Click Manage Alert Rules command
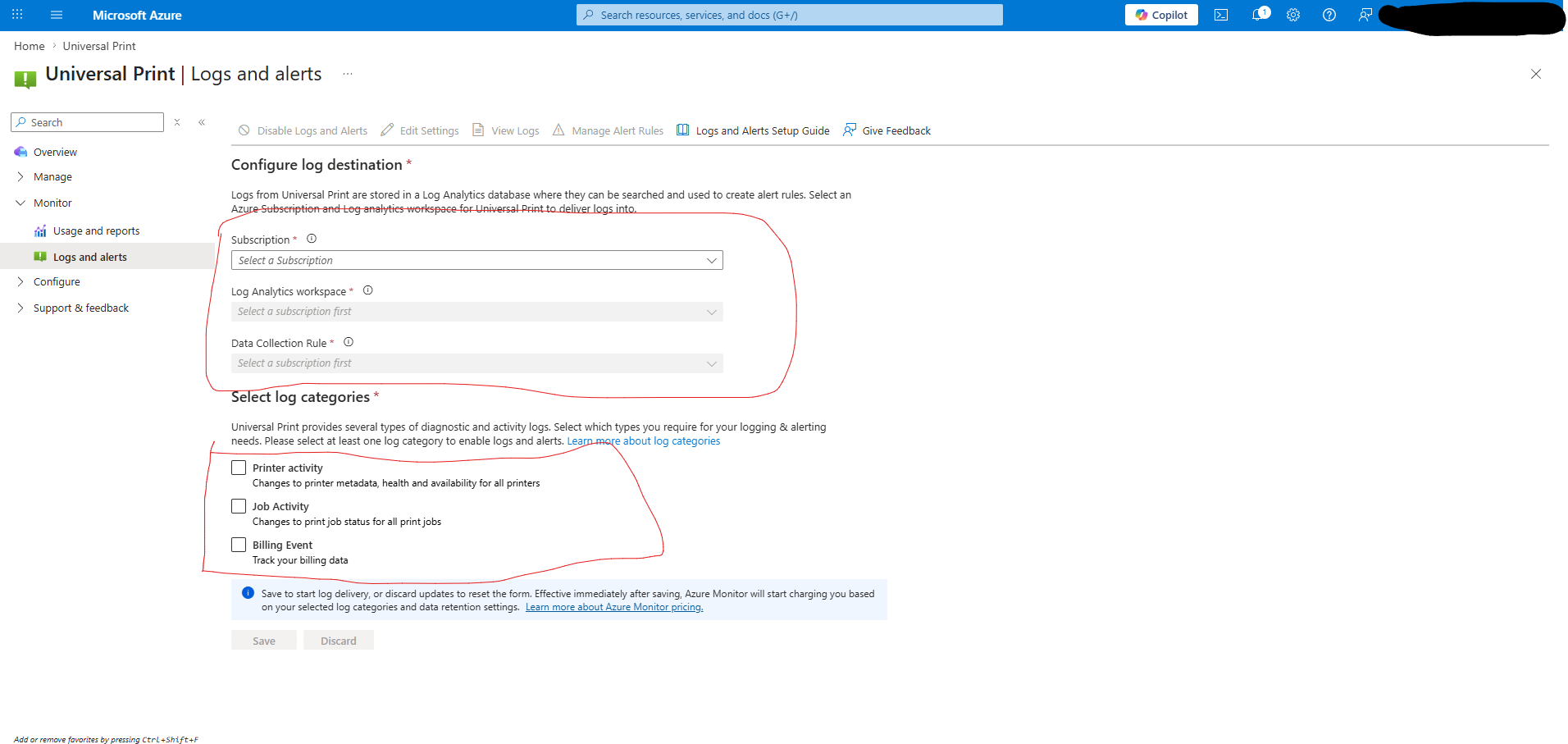This screenshot has width=1568, height=744. click(x=608, y=130)
